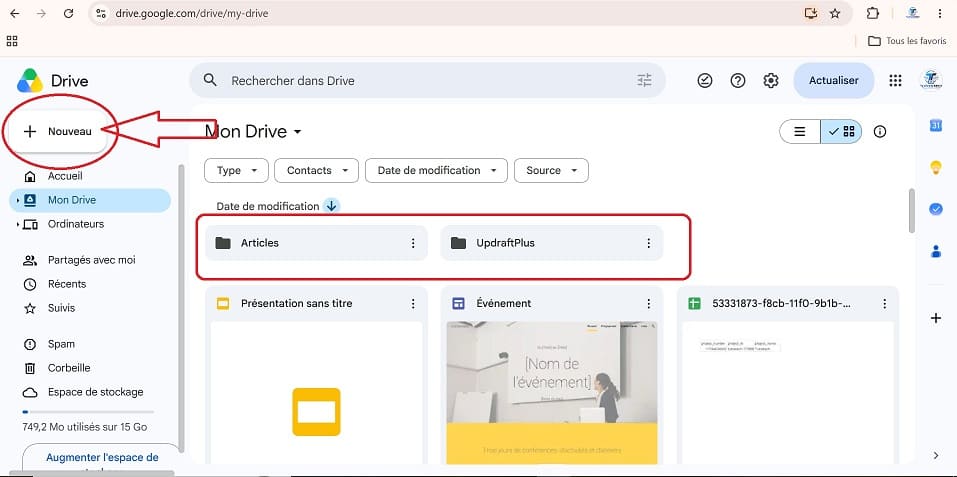
Task: Open Google Calendar side panel icon
Action: 936,126
